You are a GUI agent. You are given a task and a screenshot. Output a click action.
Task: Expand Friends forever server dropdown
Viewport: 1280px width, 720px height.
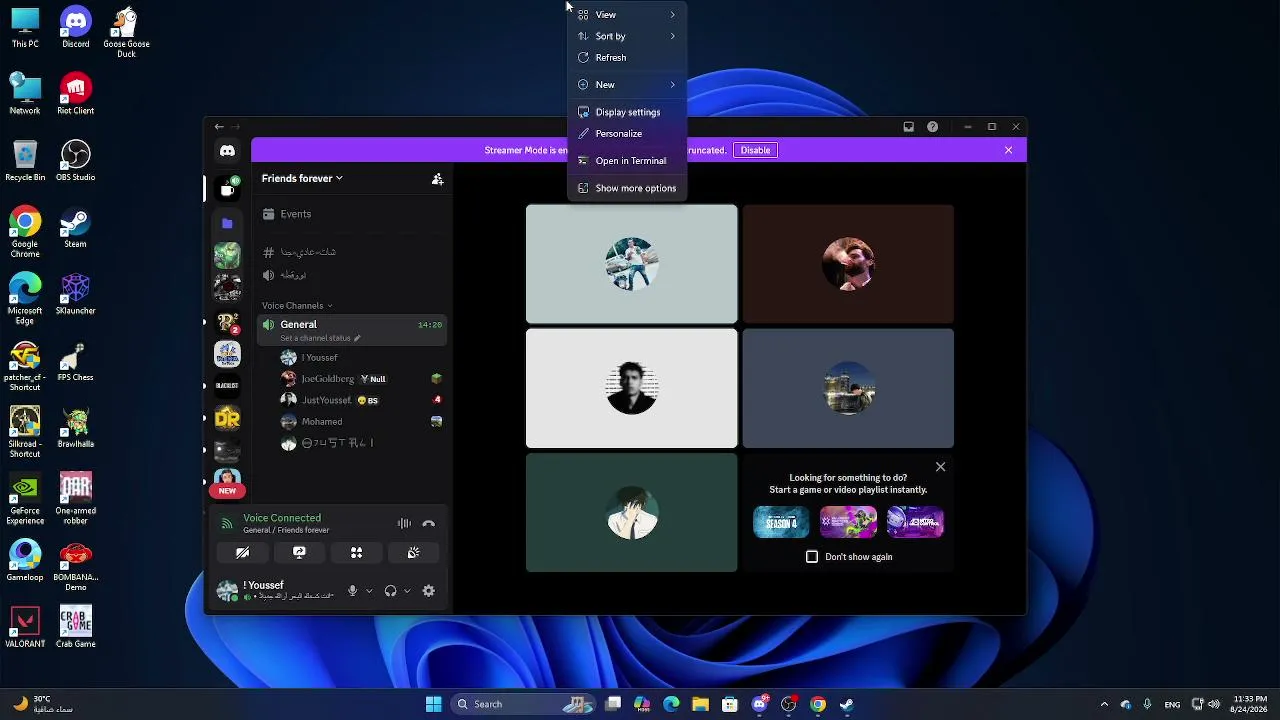(302, 179)
